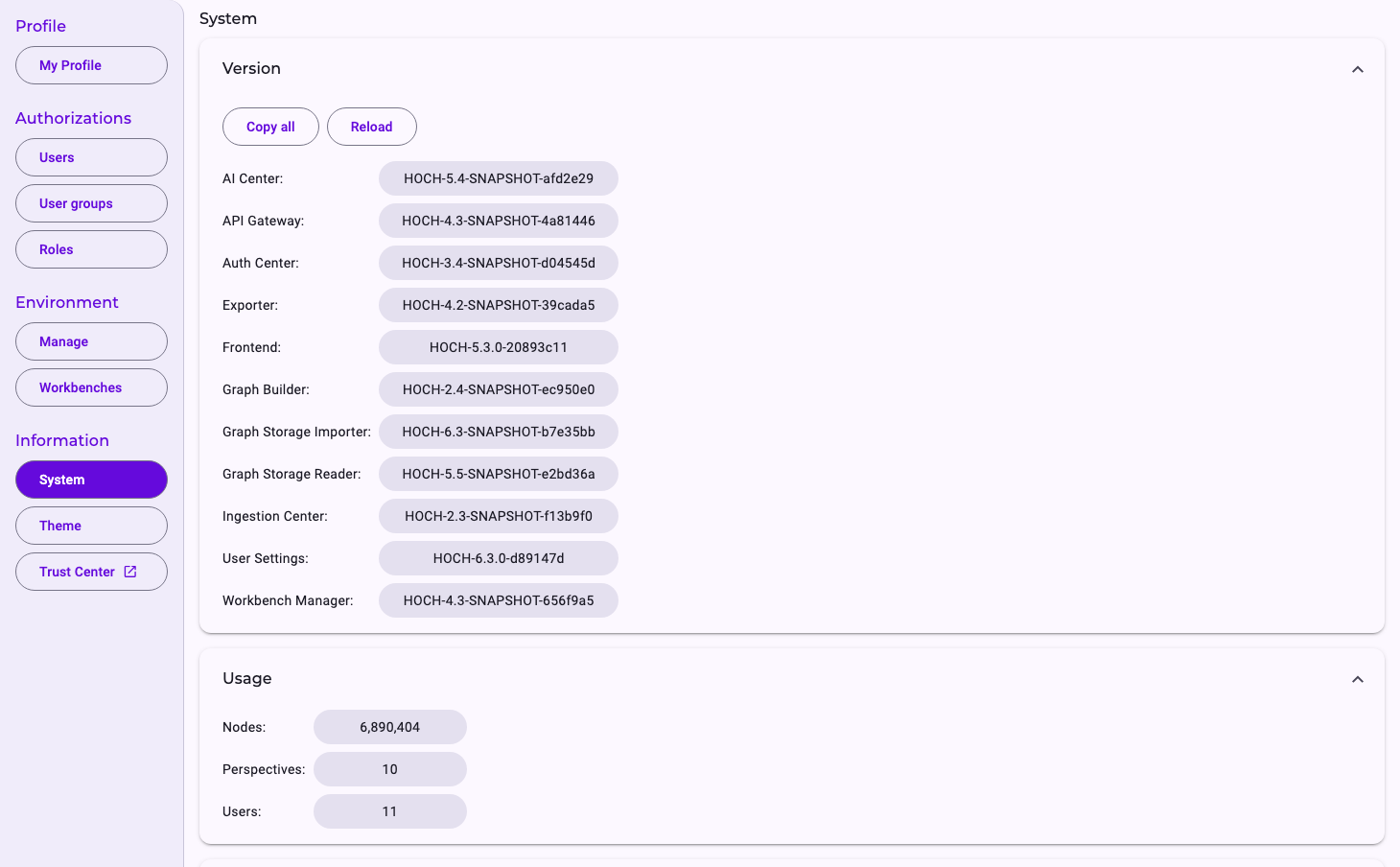Click the Graph Storage Importer label

[x=296, y=432]
